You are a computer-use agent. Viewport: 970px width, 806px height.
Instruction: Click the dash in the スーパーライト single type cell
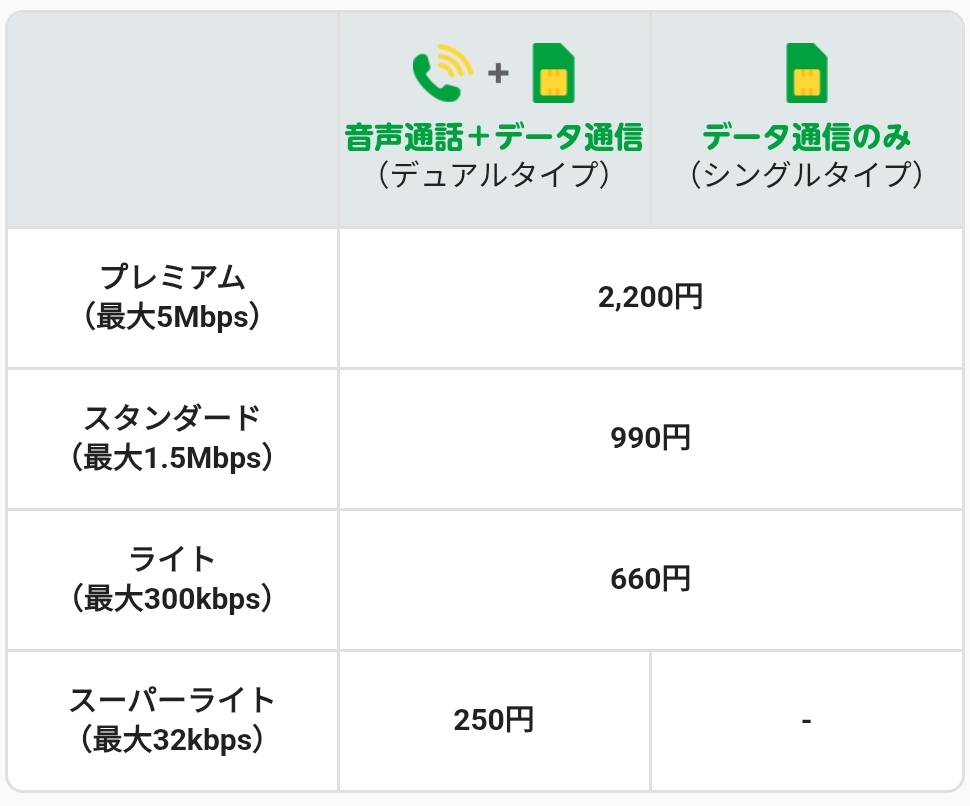coord(806,720)
